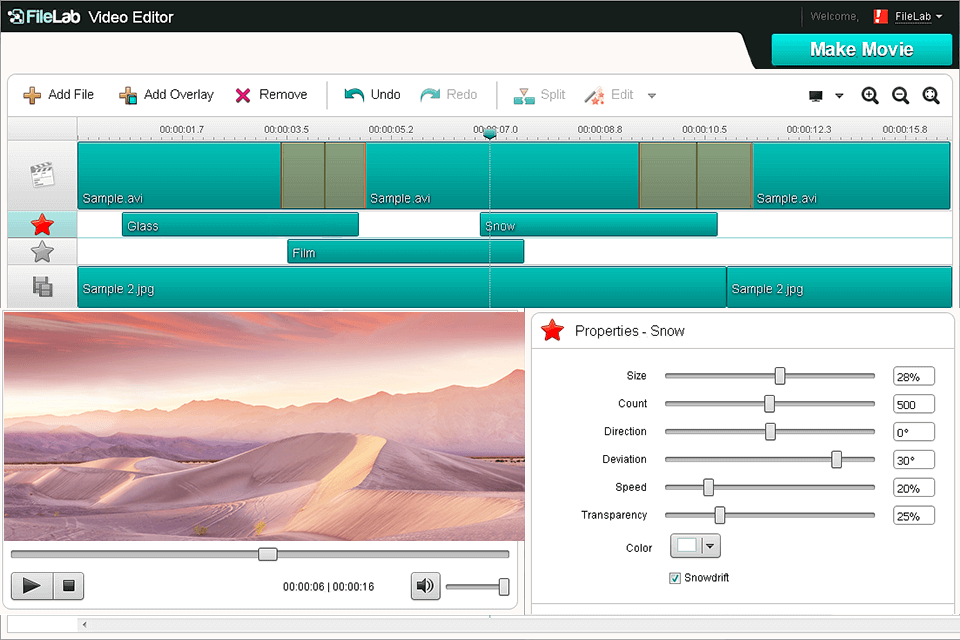Select the Film effect clip
Screen dimensions: 960x640
(405, 252)
